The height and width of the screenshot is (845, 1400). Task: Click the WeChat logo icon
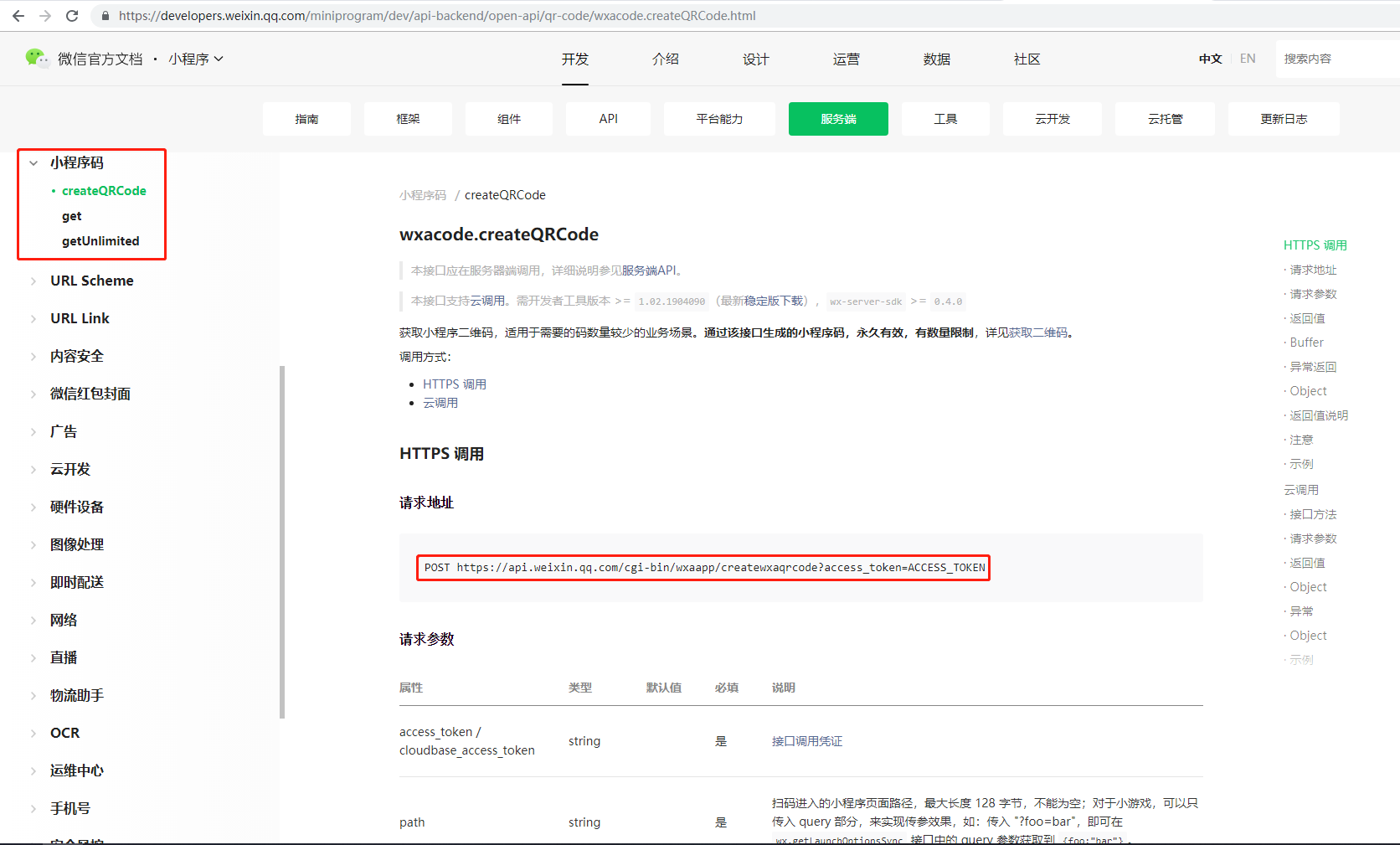pyautogui.click(x=37, y=58)
